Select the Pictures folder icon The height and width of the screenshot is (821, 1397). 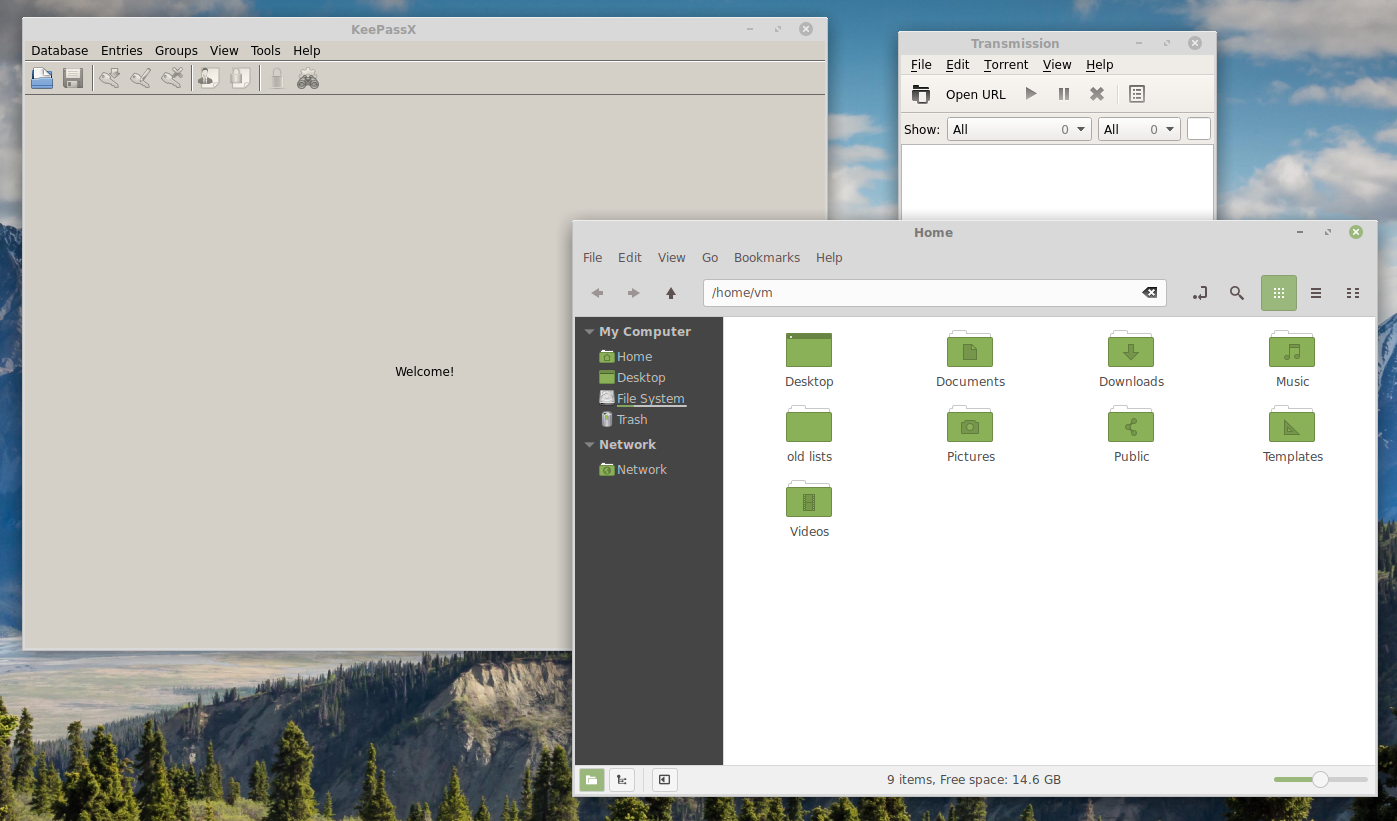tap(970, 425)
